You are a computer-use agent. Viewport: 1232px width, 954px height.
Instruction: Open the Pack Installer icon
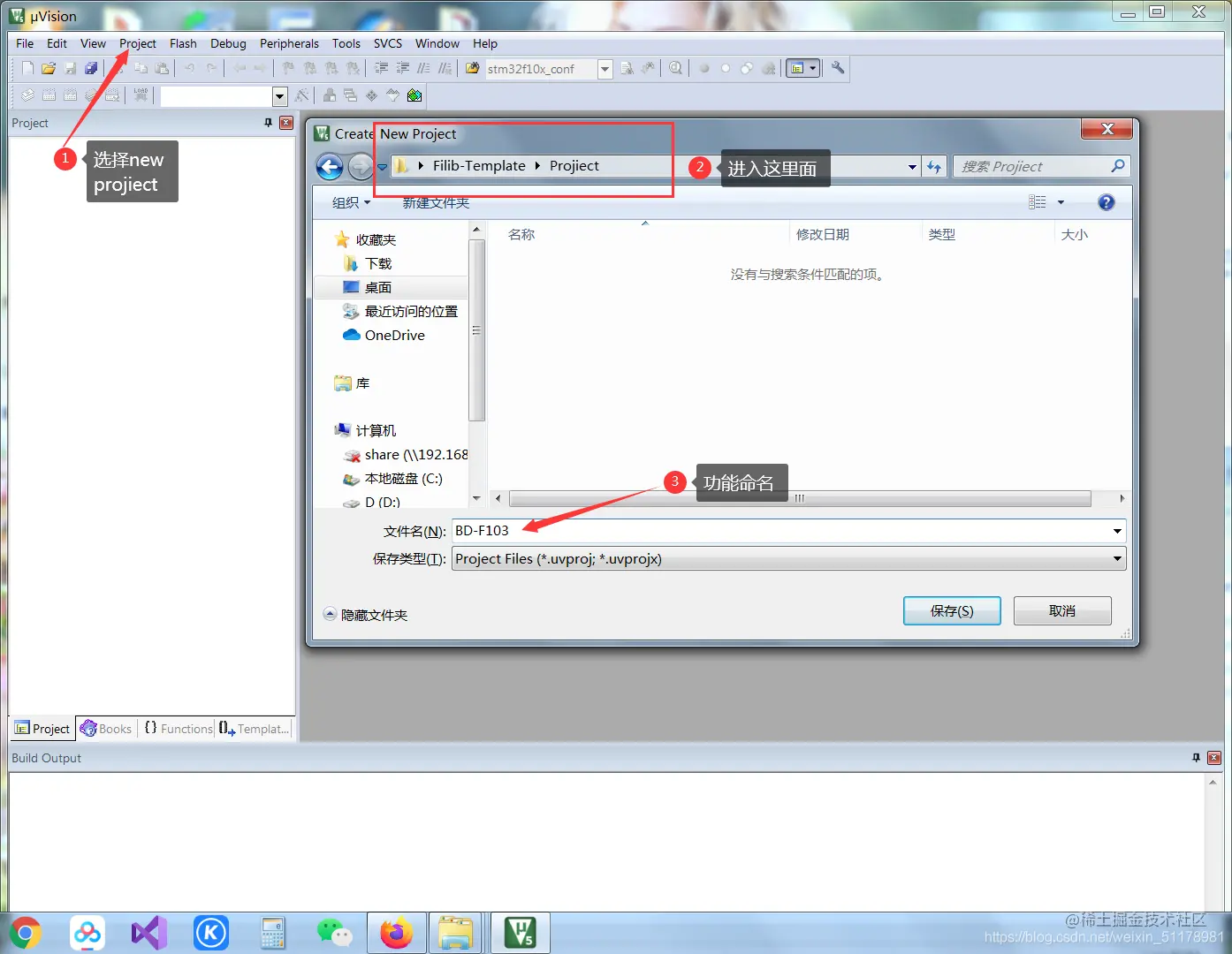[x=414, y=95]
